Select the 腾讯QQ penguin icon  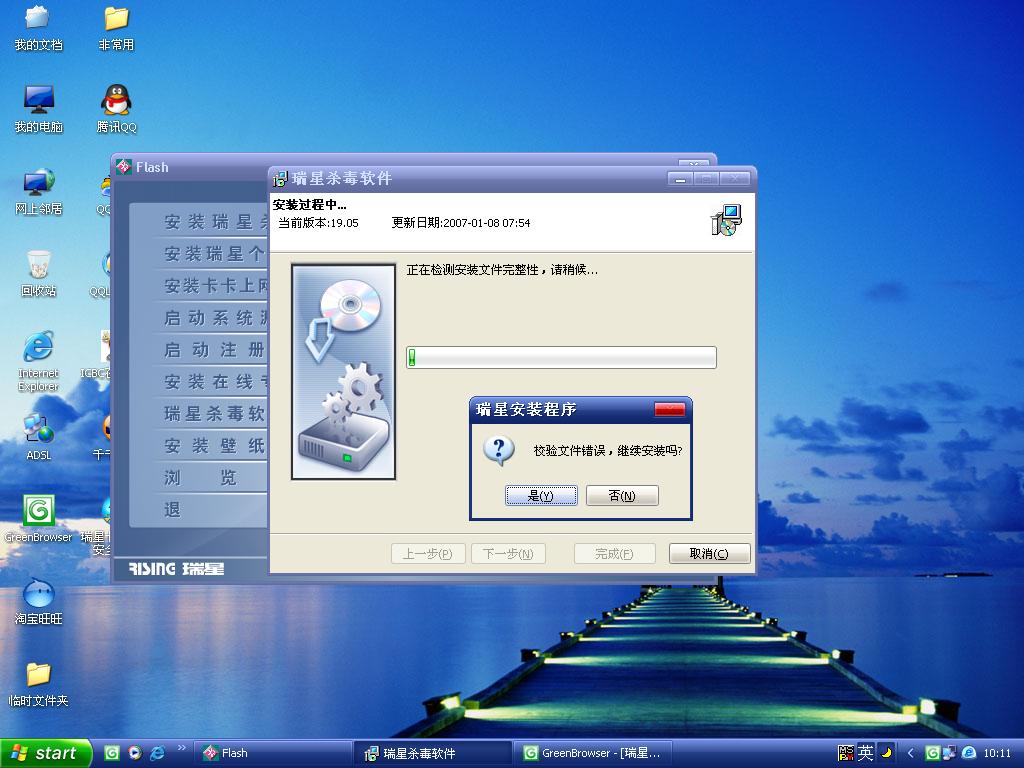pos(116,108)
